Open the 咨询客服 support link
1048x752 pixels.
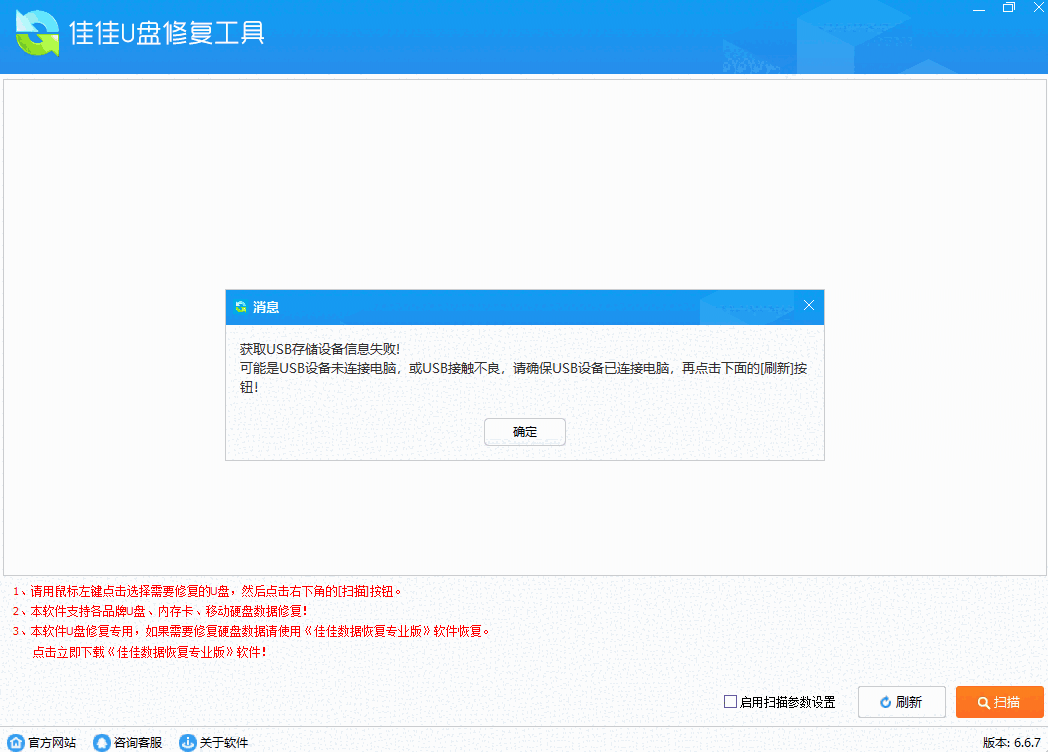coord(136,742)
